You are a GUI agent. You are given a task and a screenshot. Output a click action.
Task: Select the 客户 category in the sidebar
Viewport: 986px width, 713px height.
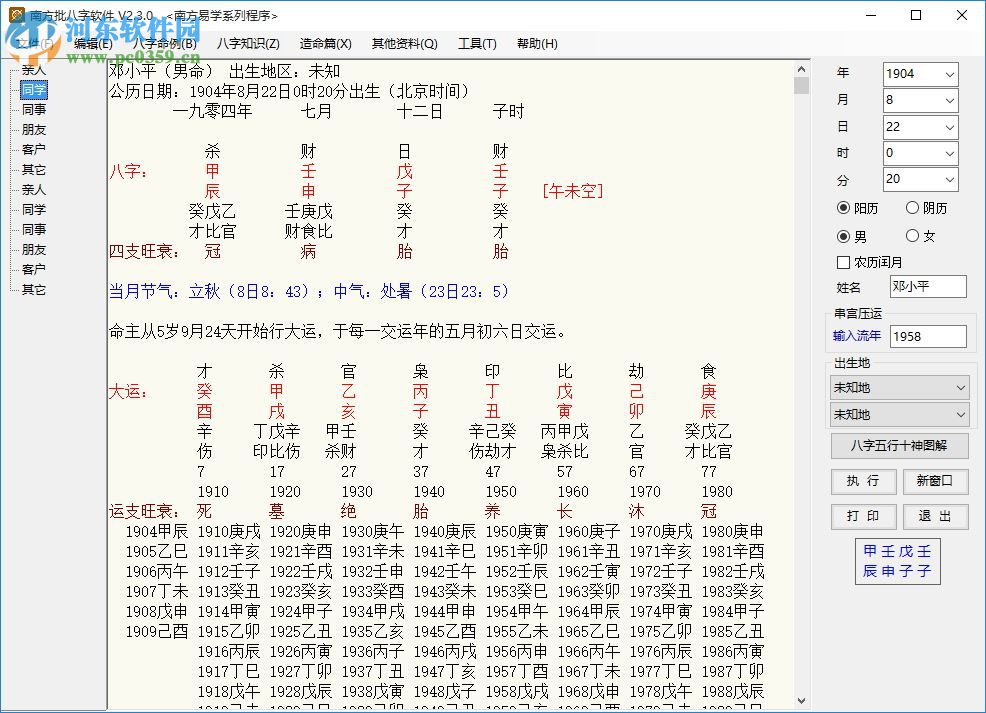(33, 149)
